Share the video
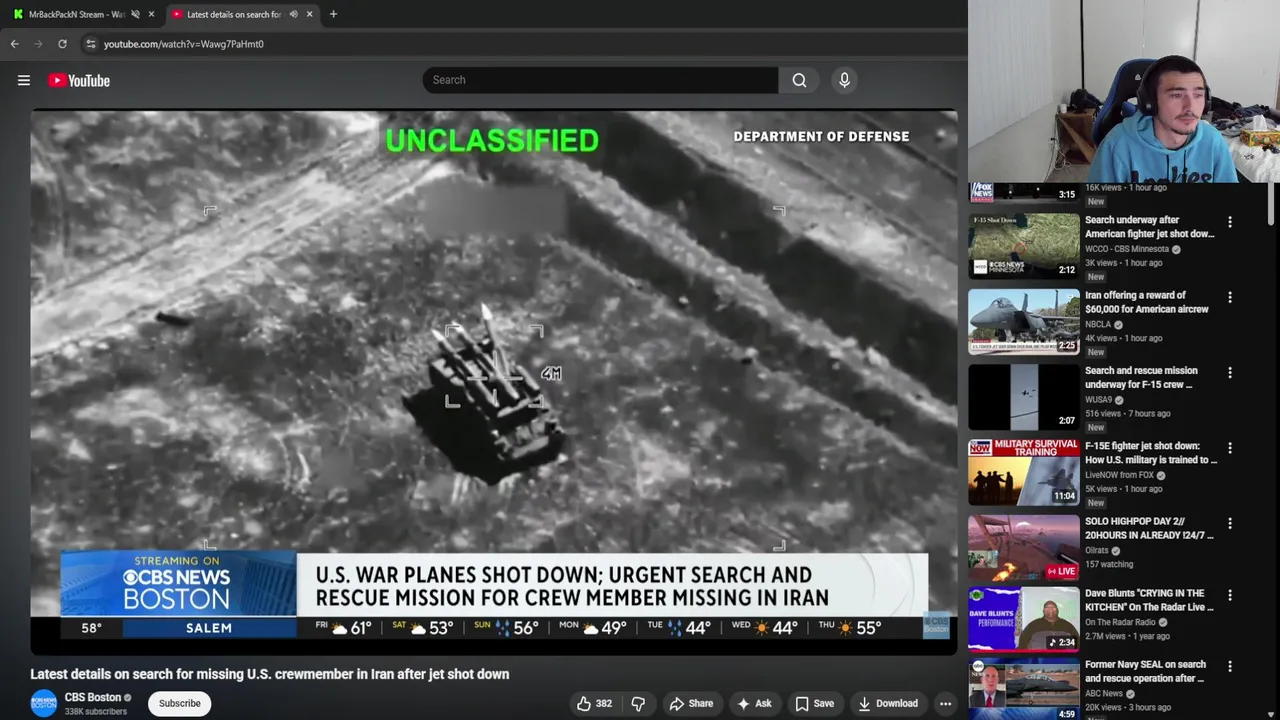1280x720 pixels. coord(691,703)
